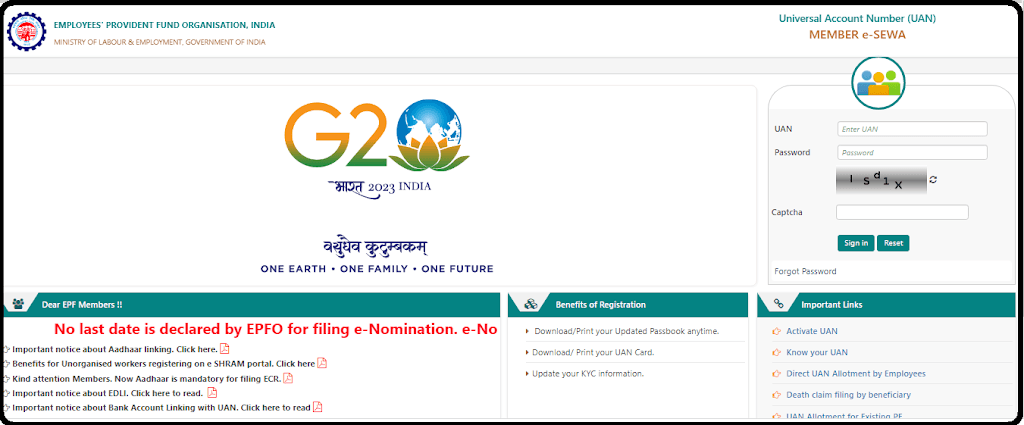Focus the Enter UAN field

[912, 129]
